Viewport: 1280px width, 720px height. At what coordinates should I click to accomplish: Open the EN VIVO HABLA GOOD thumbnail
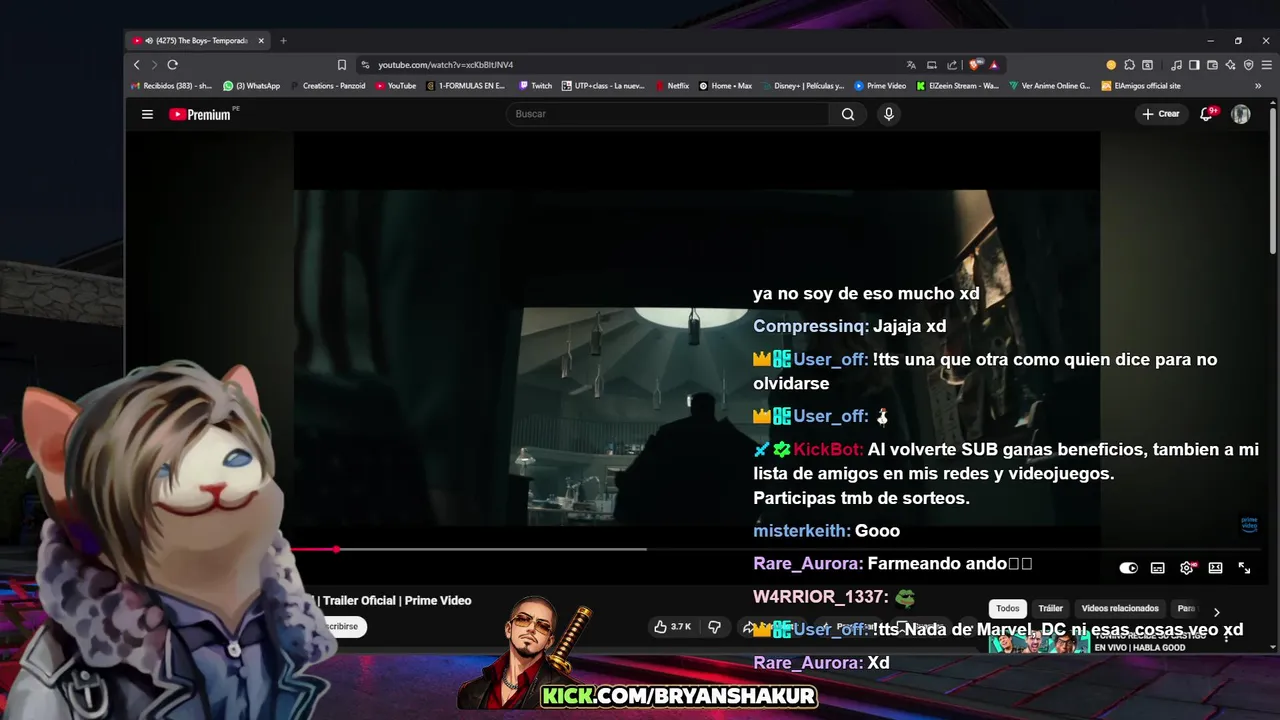pos(1040,642)
